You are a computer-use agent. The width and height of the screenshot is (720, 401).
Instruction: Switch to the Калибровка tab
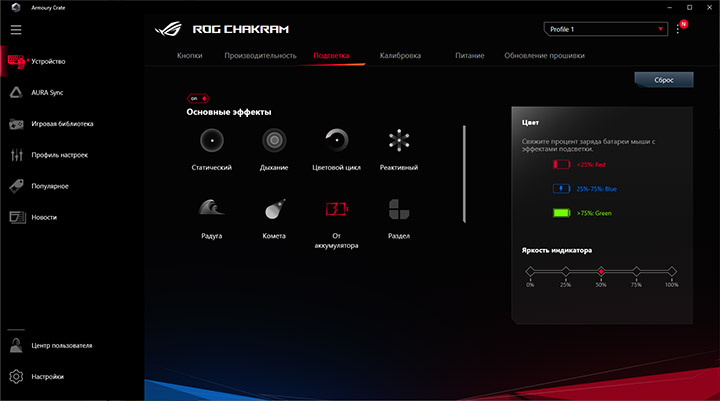[x=400, y=56]
